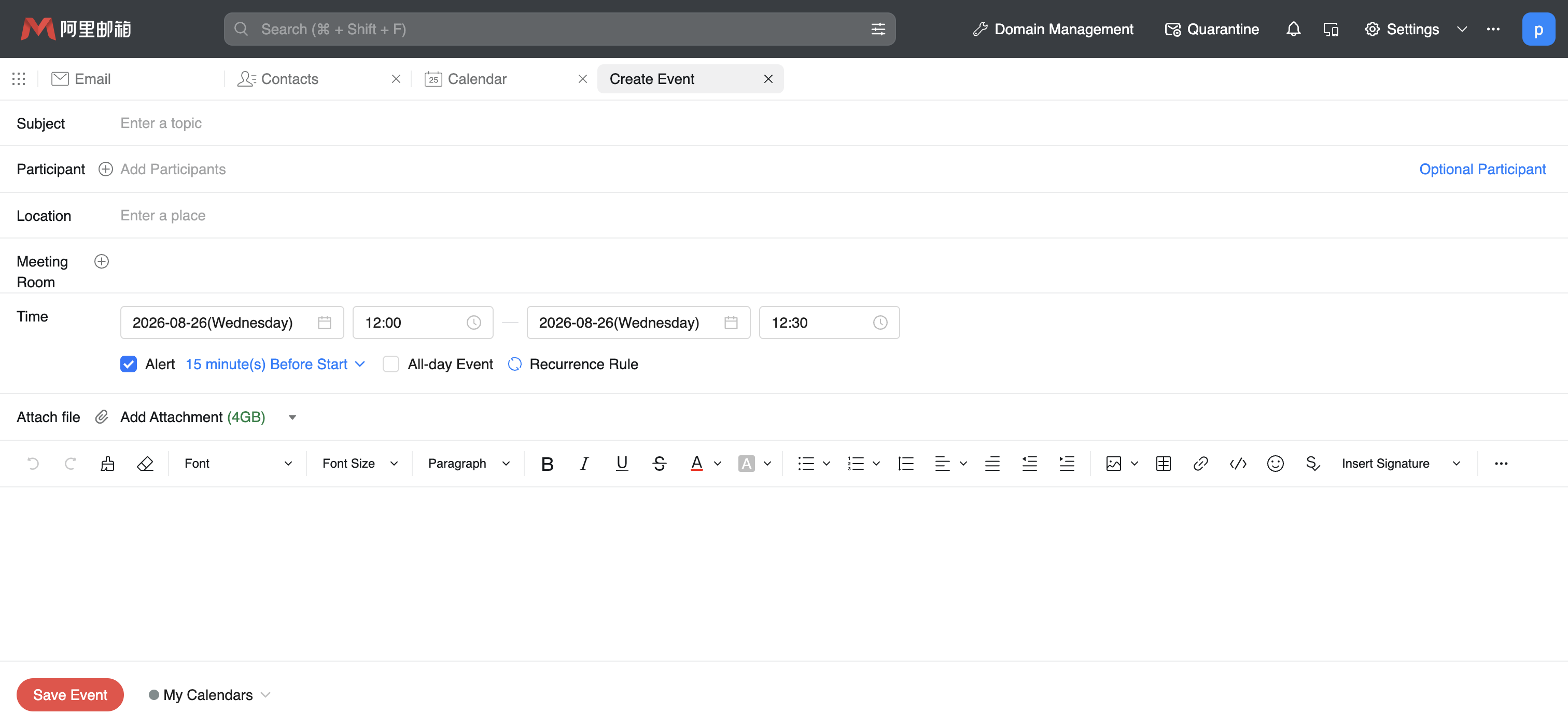
Task: Decrease indent in editor toolbar
Action: (1030, 464)
